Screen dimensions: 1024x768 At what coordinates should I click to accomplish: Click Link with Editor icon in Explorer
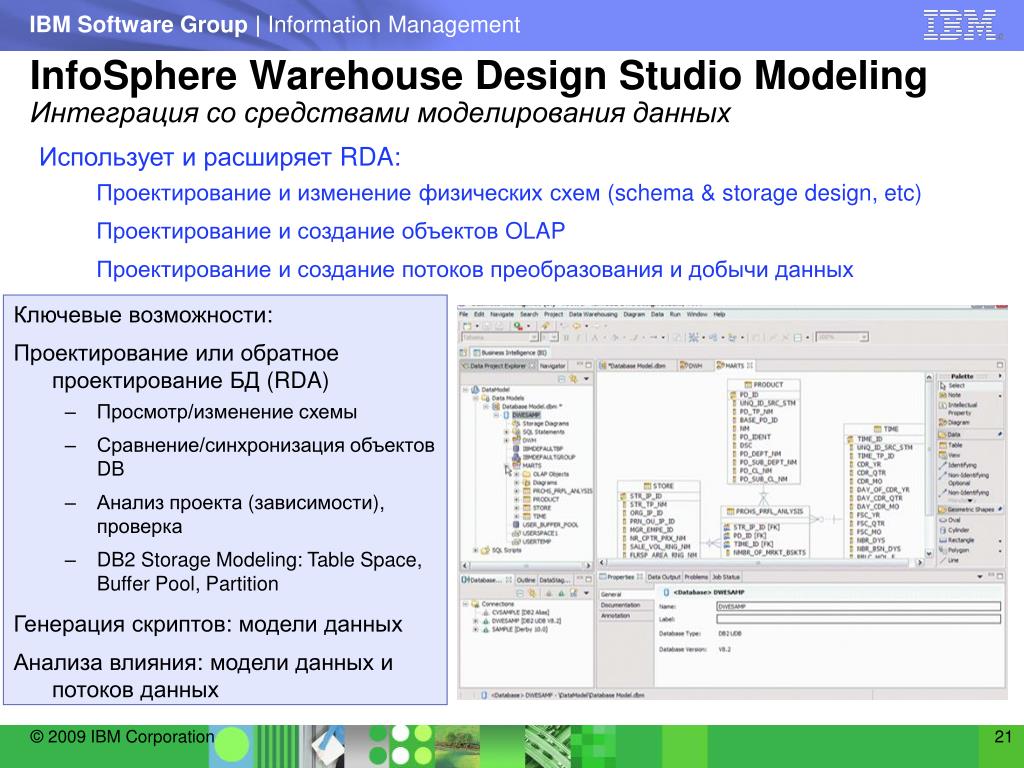574,379
